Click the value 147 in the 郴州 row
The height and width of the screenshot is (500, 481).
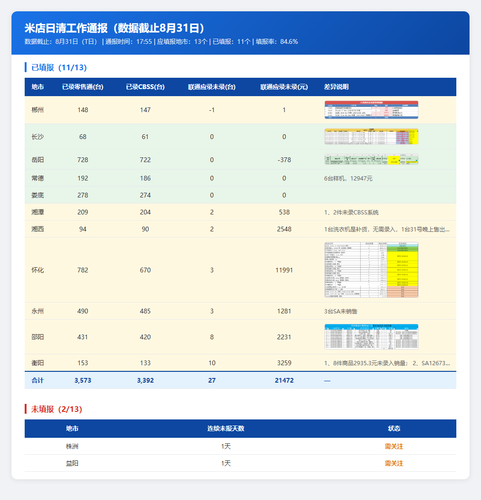coord(145,110)
